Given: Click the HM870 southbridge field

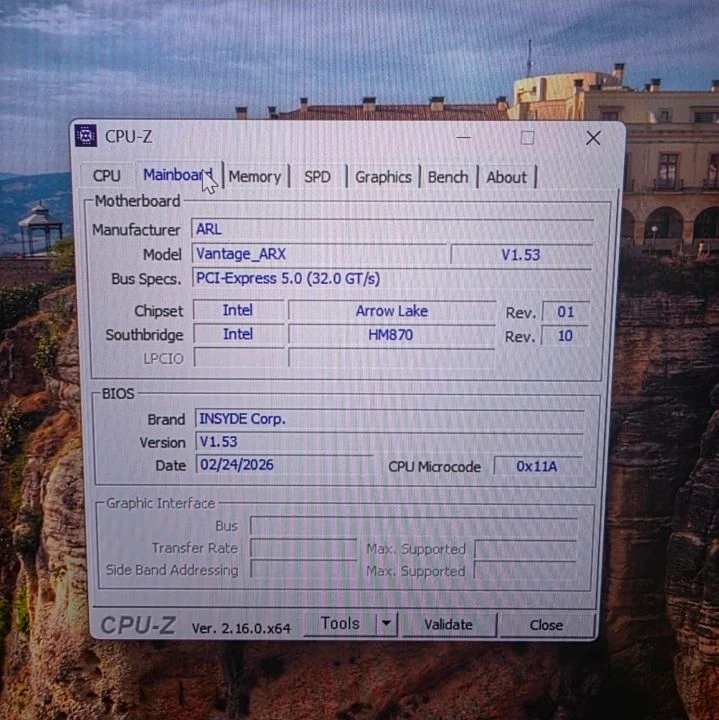Looking at the screenshot, I should pos(391,335).
